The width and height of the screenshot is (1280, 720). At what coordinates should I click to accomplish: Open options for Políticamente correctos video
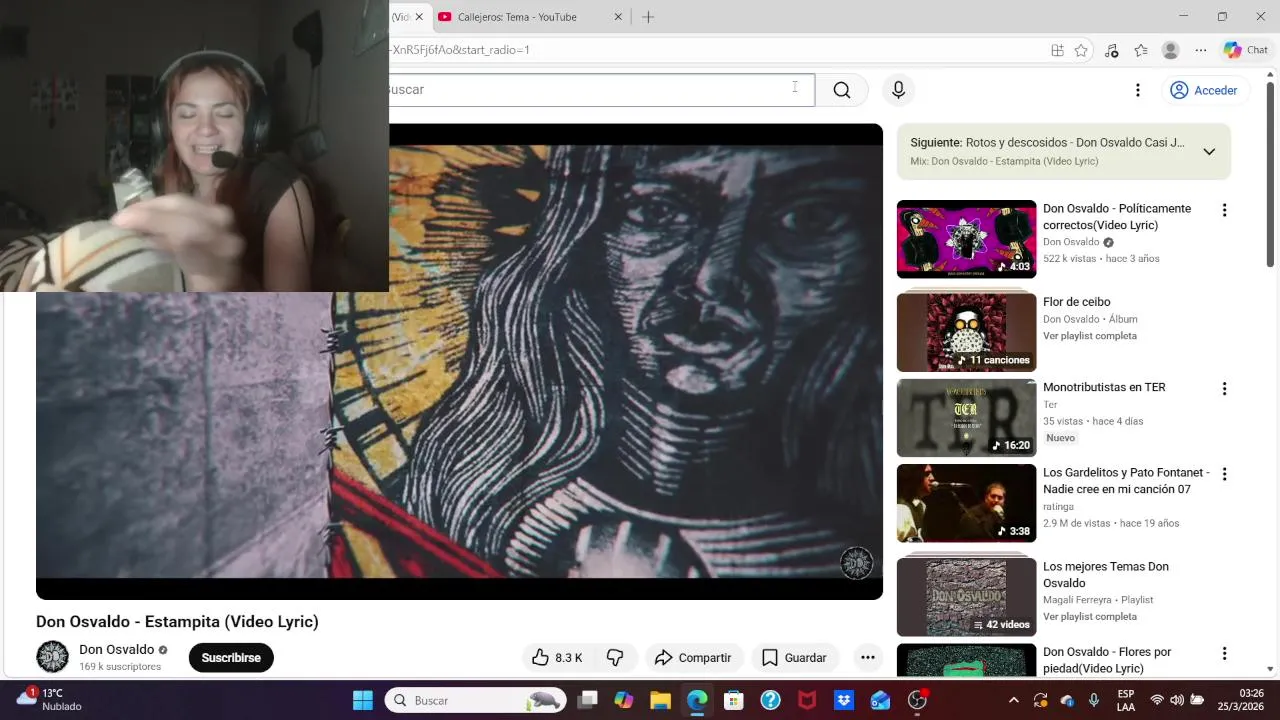coord(1224,210)
